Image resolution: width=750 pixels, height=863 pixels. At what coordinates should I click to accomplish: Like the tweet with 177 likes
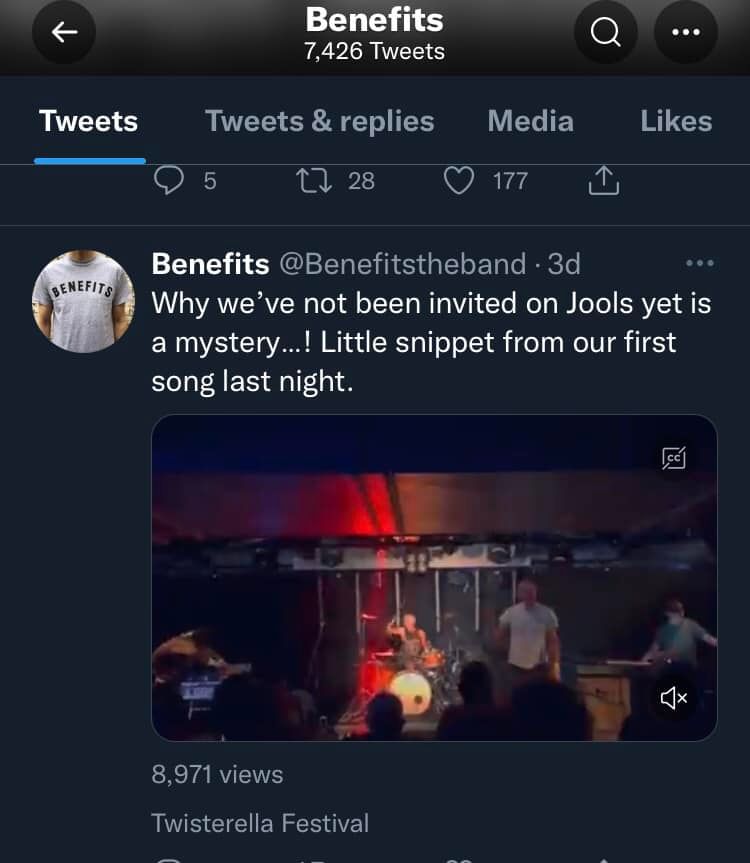[458, 180]
